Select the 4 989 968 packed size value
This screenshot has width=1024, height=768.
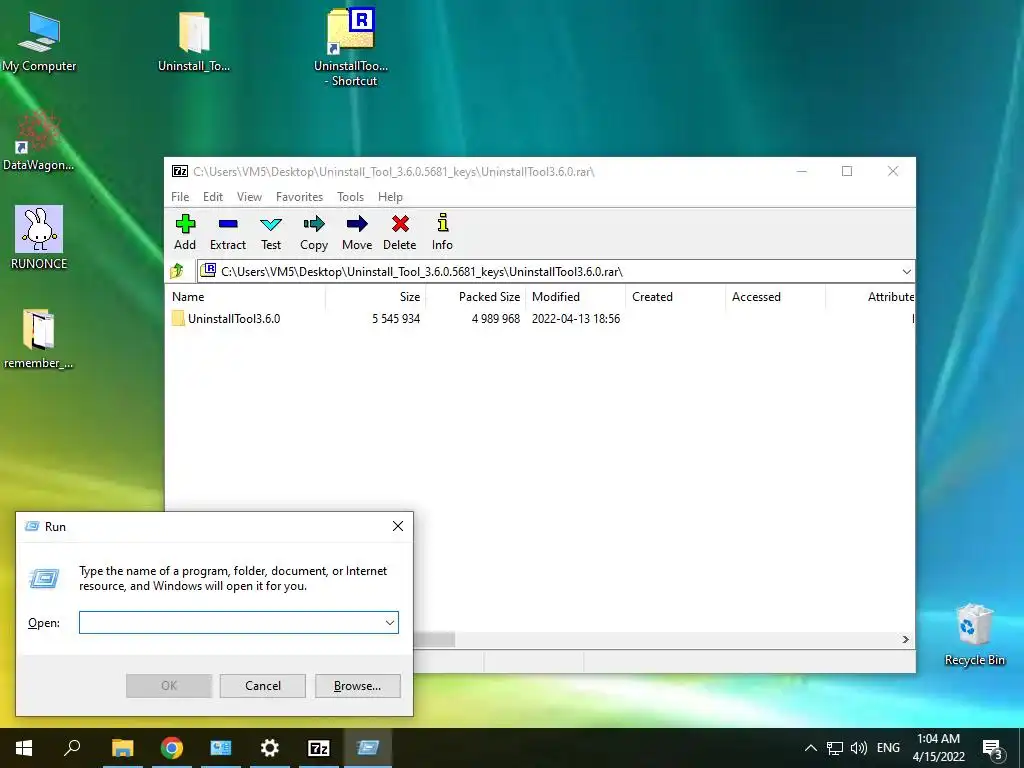(x=496, y=319)
